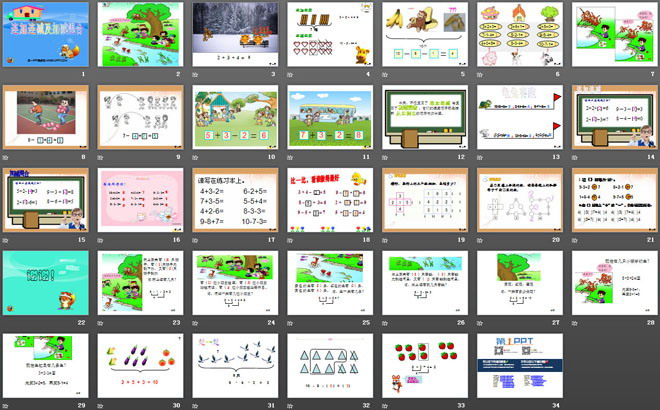Select slide 4 thumbnail with hearts rows
This screenshot has height=410, width=660.
click(330, 34)
